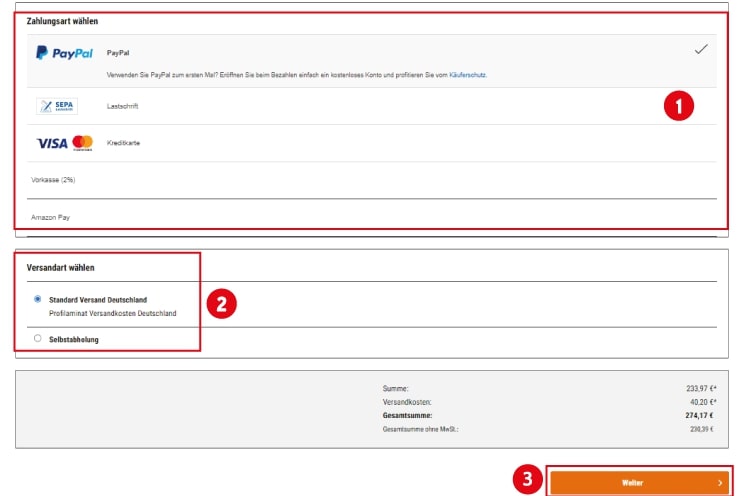Screen dimensions: 745x496
Task: Click the checkmark on the PayPal row
Action: [701, 49]
